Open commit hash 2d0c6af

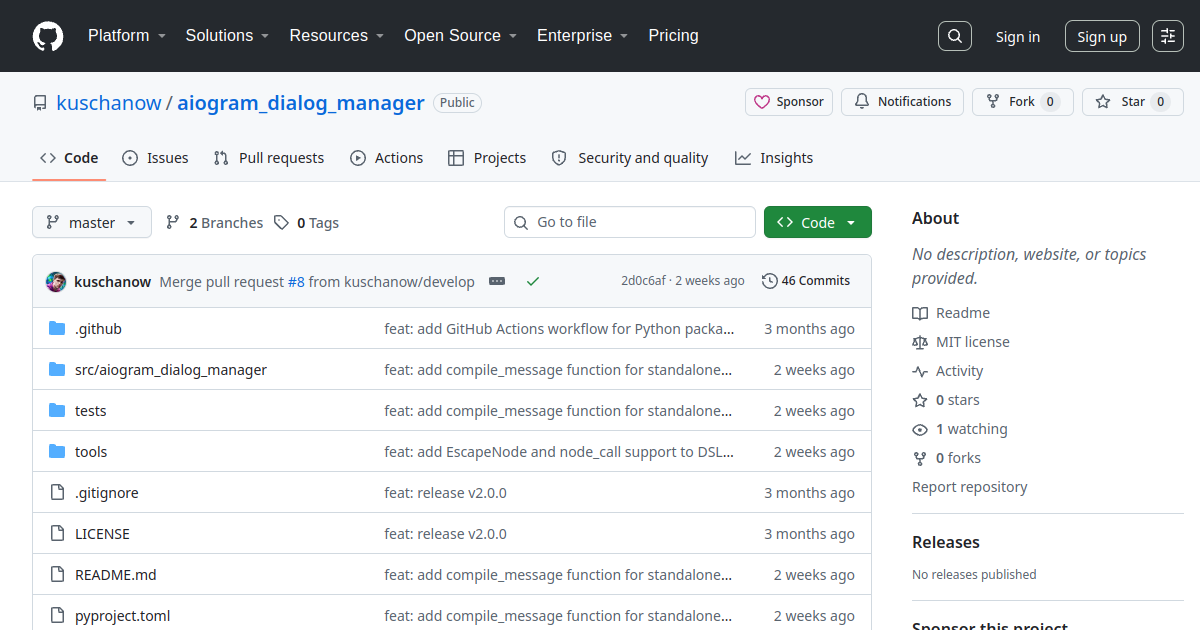[644, 281]
